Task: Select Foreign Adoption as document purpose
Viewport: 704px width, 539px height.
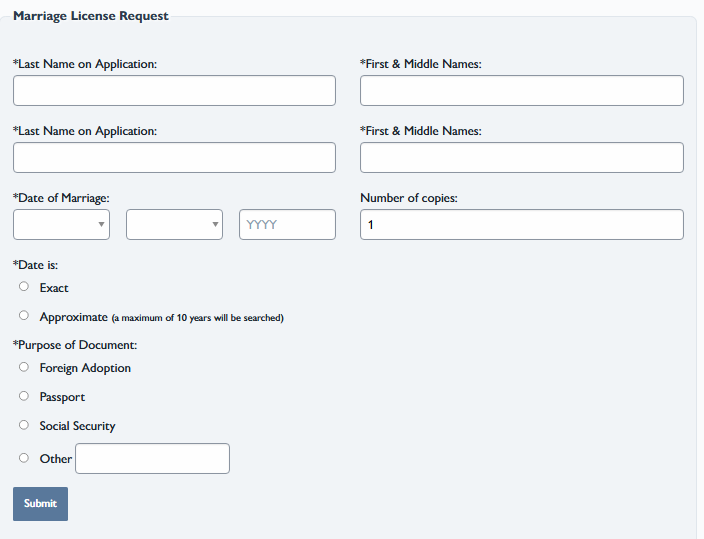Action: pos(24,367)
